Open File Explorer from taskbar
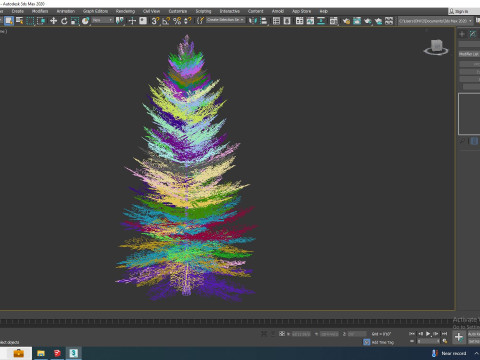 click(41, 353)
